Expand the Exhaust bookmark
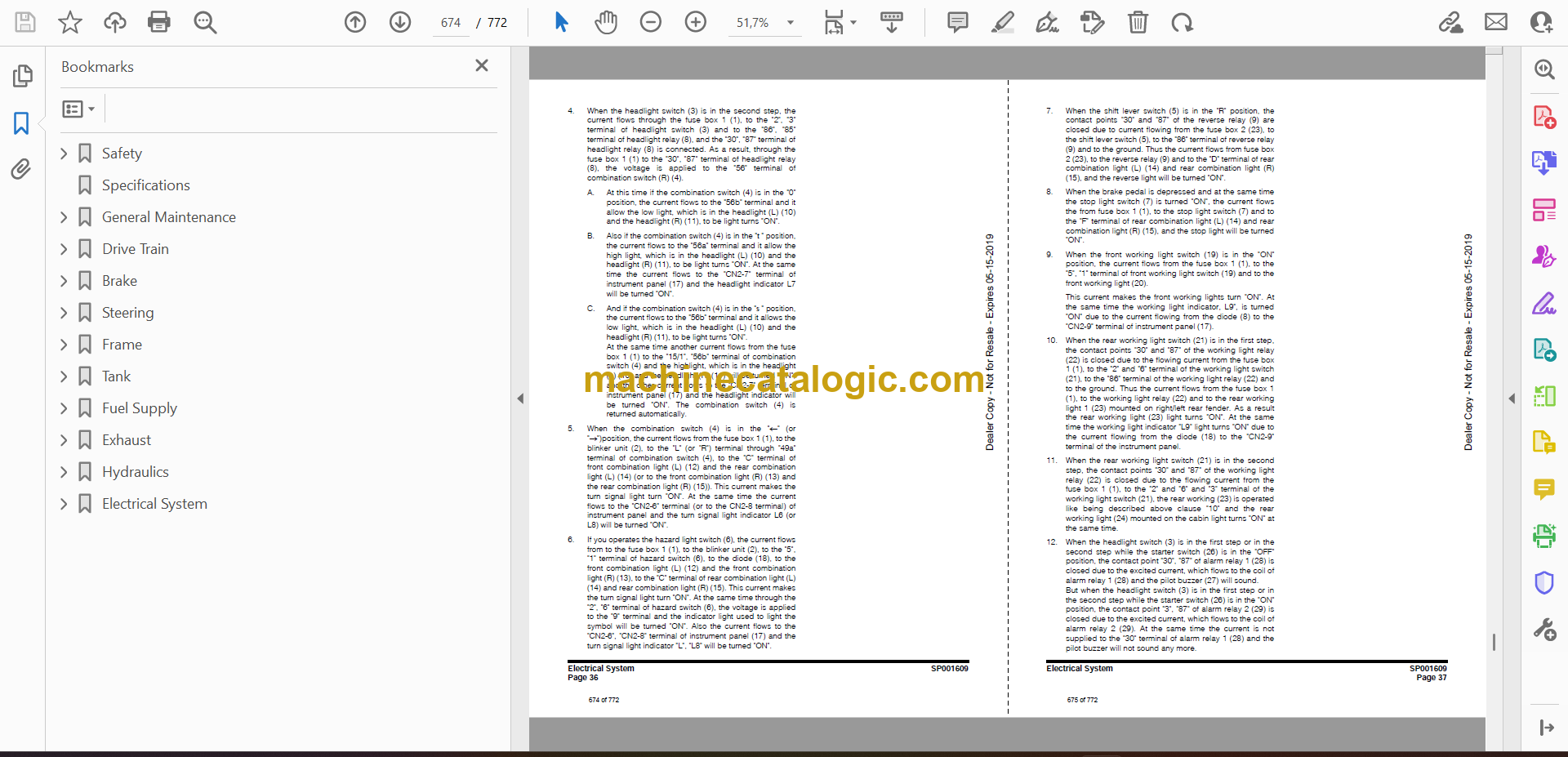 [64, 439]
